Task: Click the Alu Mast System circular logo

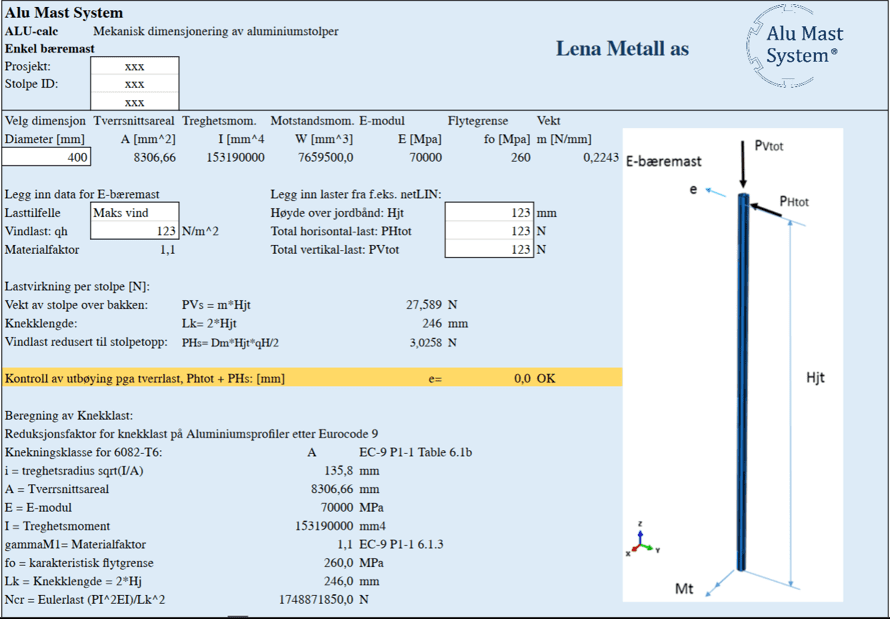Action: (795, 45)
